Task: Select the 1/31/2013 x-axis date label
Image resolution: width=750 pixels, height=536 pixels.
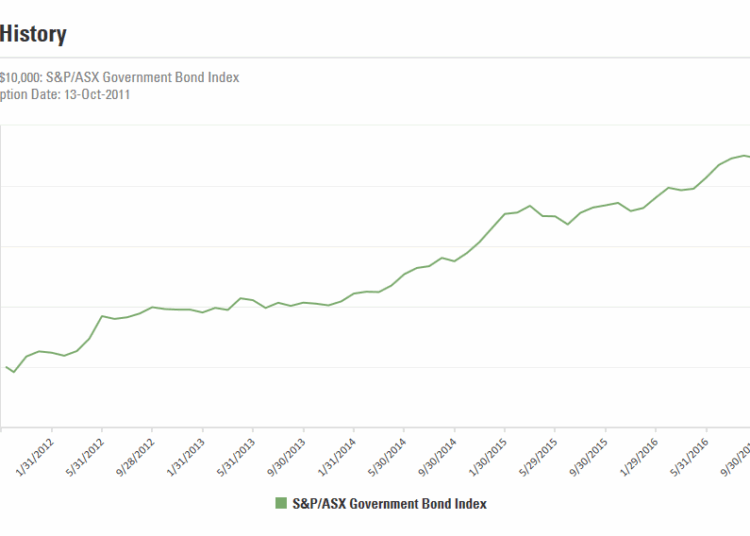Action: (x=188, y=453)
